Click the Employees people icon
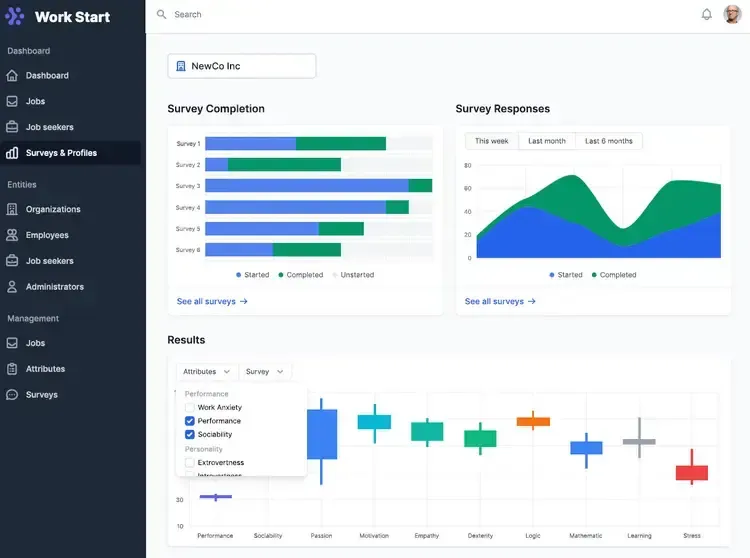This screenshot has height=558, width=750. 12,235
